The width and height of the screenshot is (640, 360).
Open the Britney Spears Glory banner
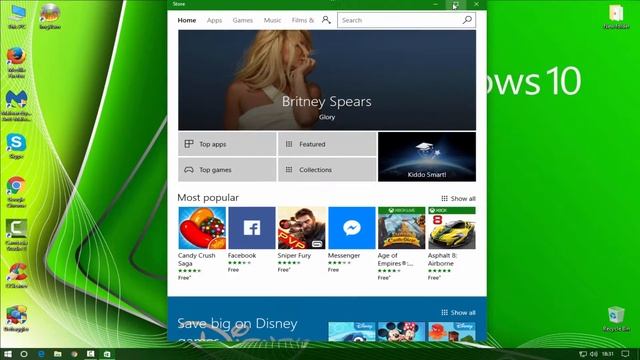coord(327,80)
